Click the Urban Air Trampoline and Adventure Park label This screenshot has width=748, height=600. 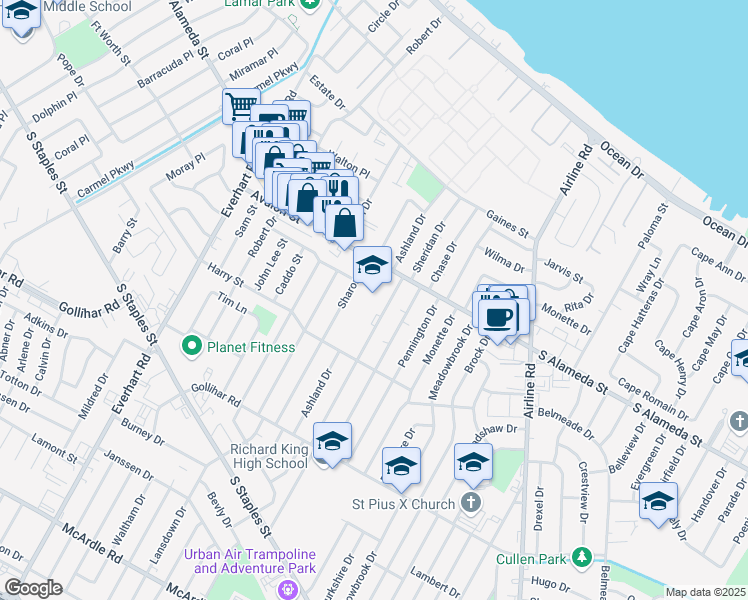tap(250, 561)
